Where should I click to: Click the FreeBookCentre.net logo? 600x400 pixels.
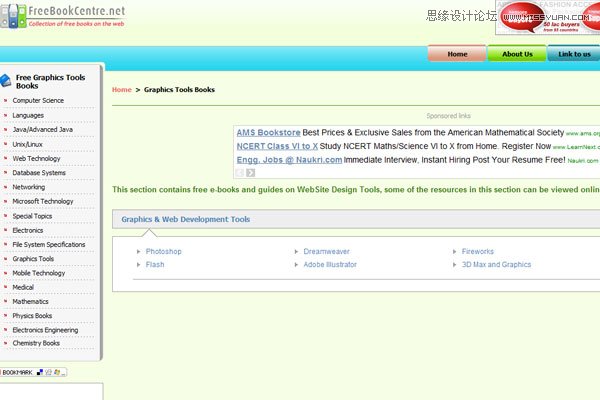click(x=63, y=16)
